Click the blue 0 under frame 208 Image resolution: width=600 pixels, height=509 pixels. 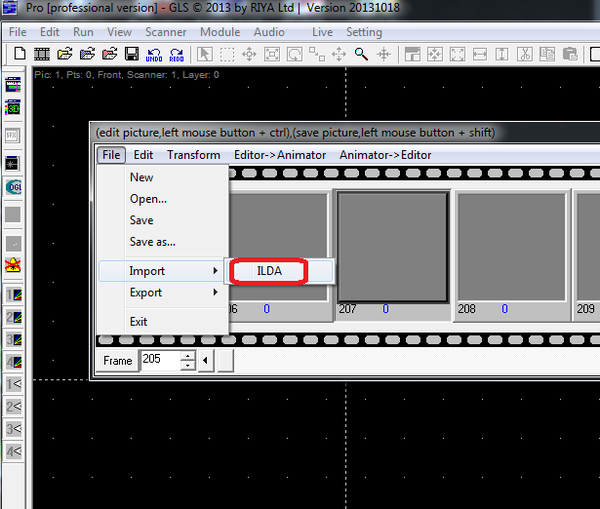pos(505,309)
